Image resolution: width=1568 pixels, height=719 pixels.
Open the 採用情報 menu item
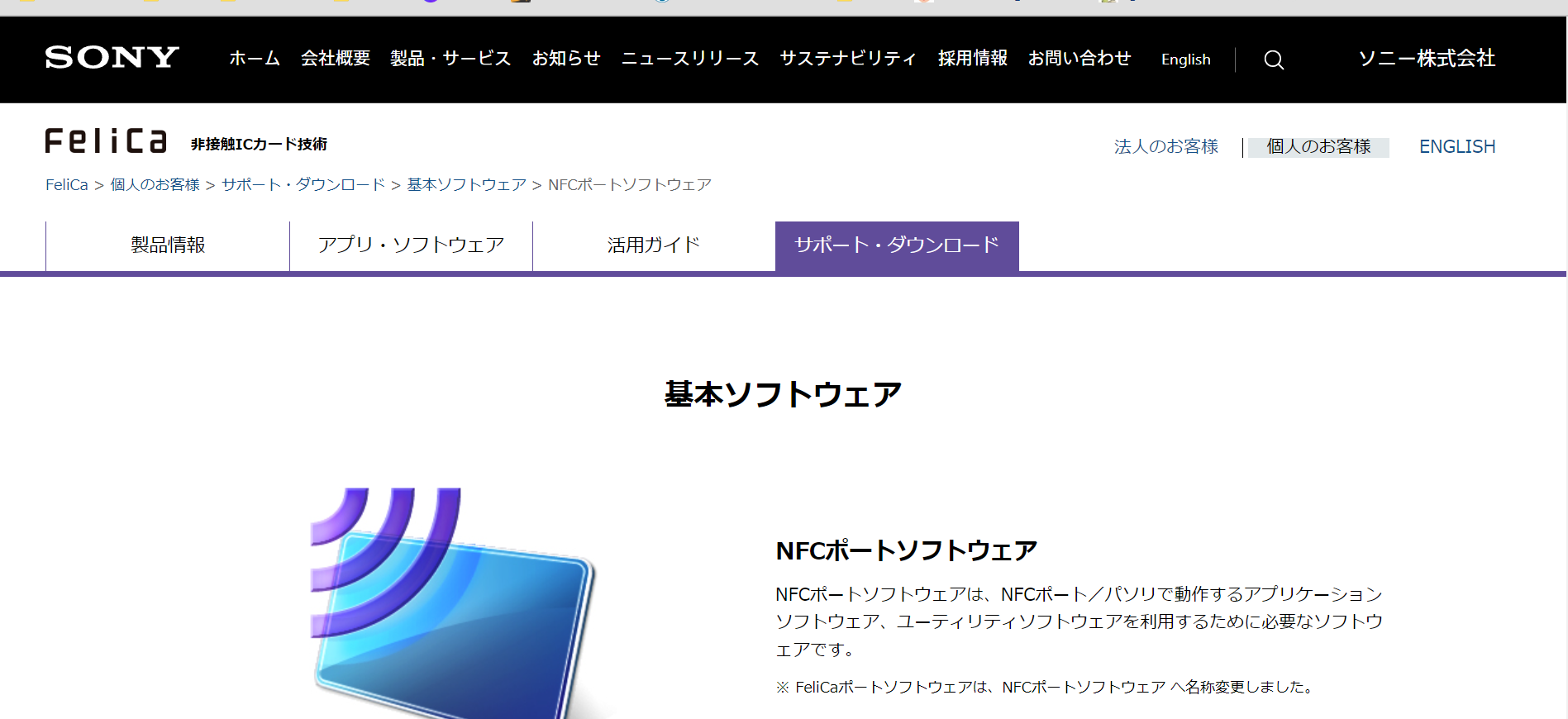[x=973, y=59]
